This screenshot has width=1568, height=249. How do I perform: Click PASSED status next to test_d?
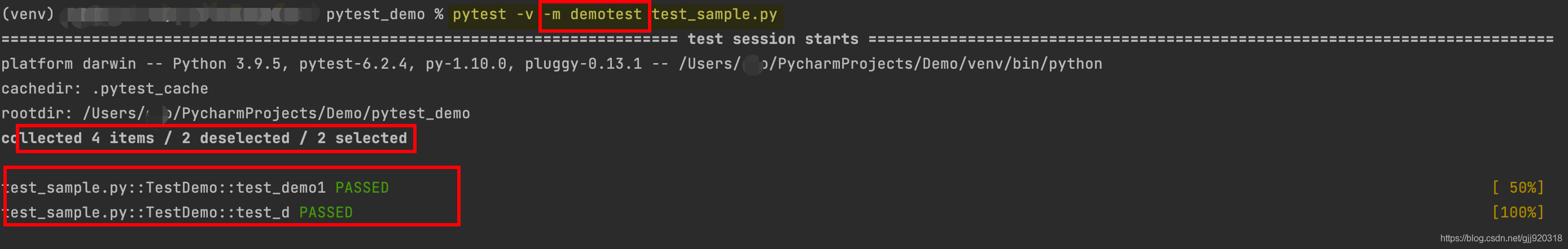[326, 212]
